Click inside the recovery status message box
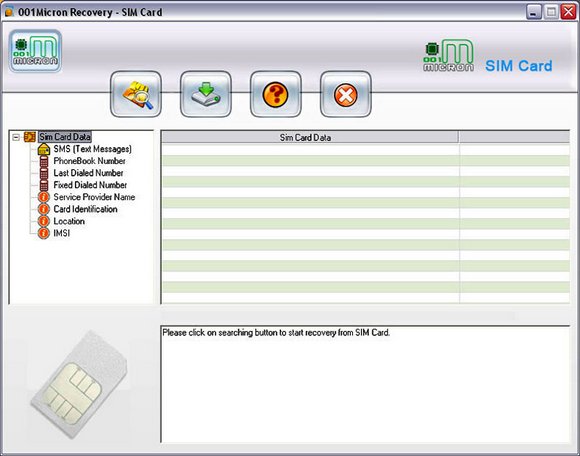The height and width of the screenshot is (456, 580). pyautogui.click(x=365, y=384)
